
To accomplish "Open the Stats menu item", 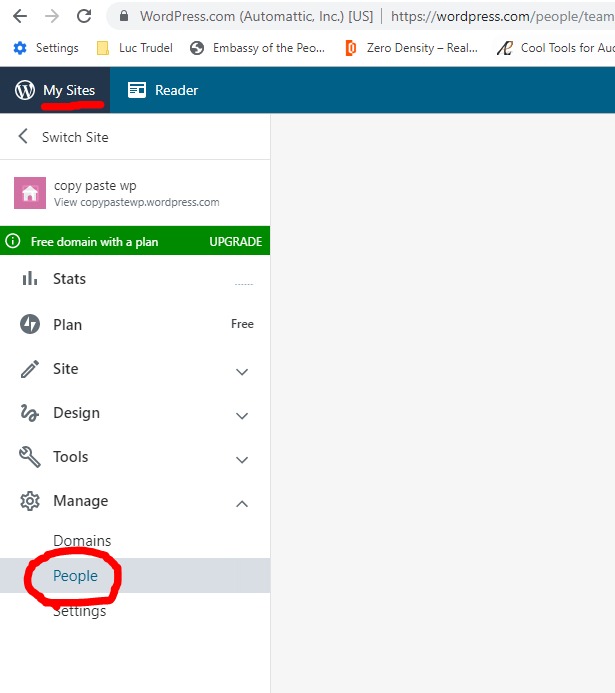I will point(135,279).
